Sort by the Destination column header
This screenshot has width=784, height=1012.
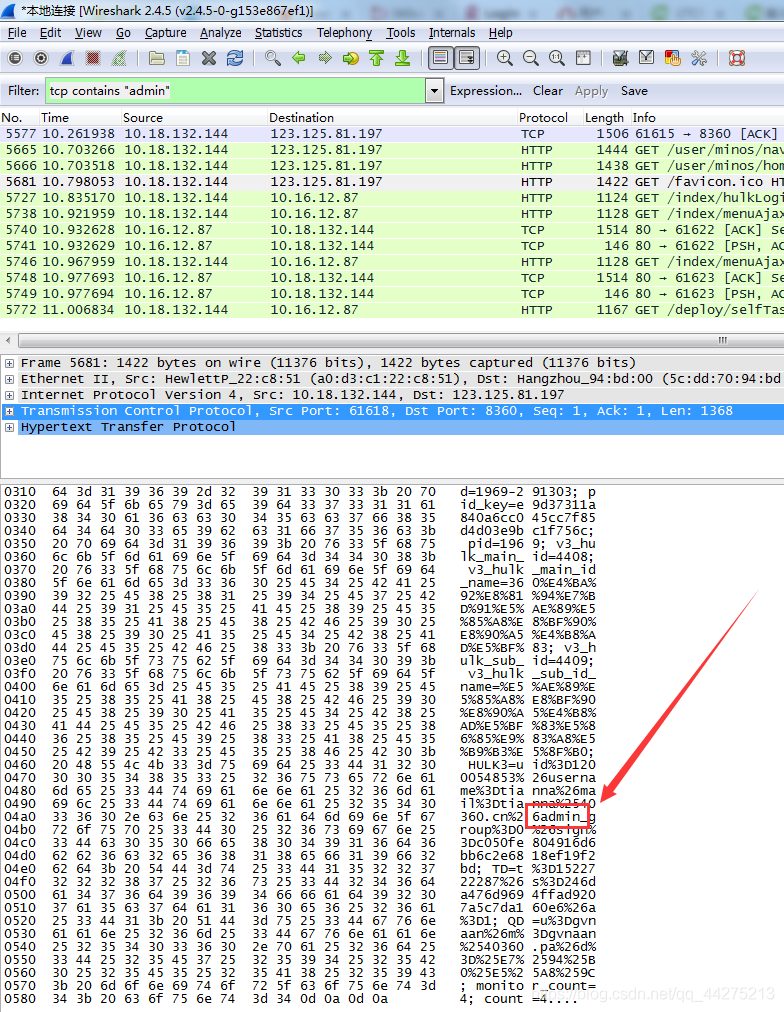[x=392, y=117]
